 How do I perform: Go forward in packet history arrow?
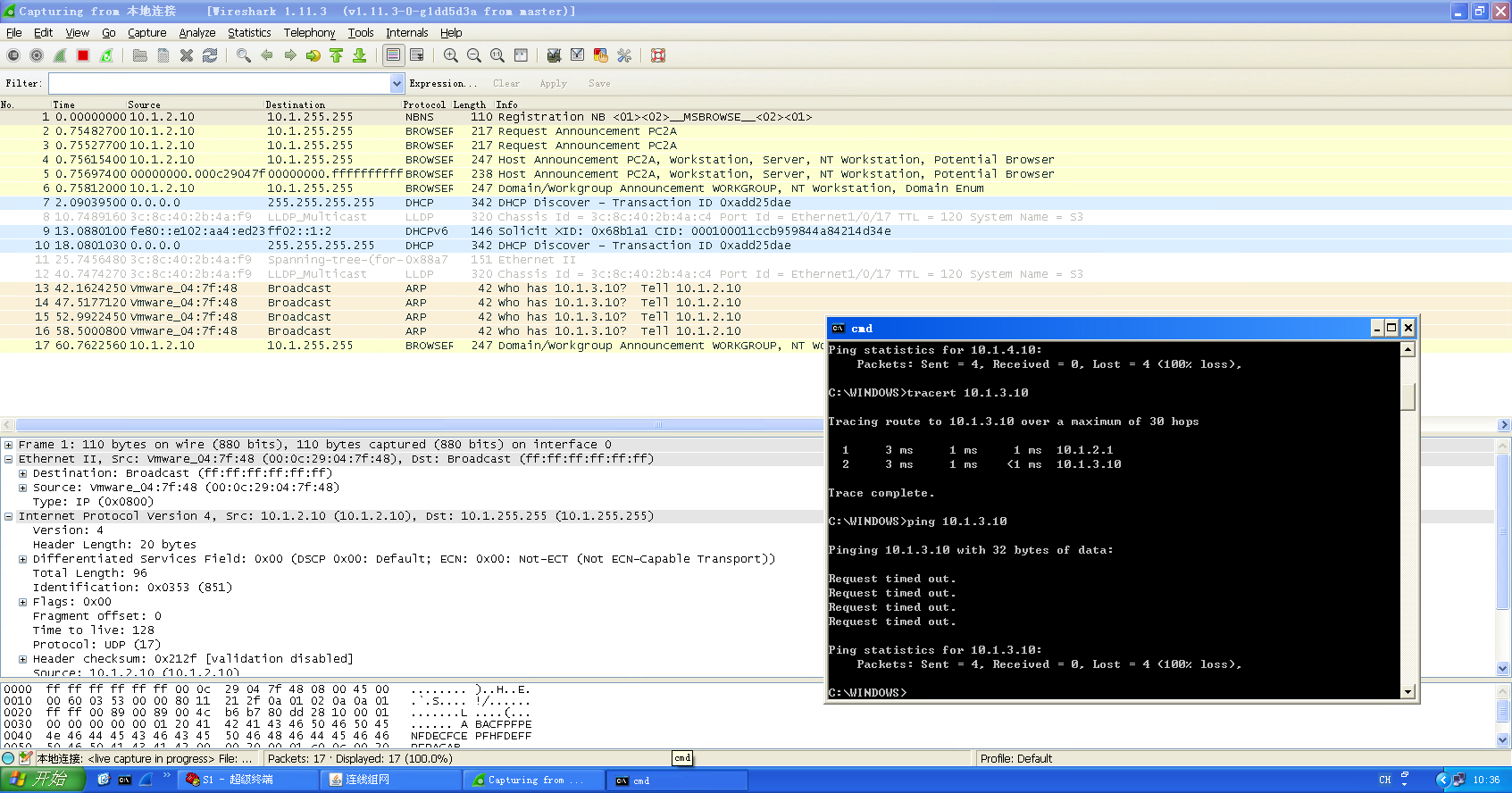pyautogui.click(x=290, y=55)
